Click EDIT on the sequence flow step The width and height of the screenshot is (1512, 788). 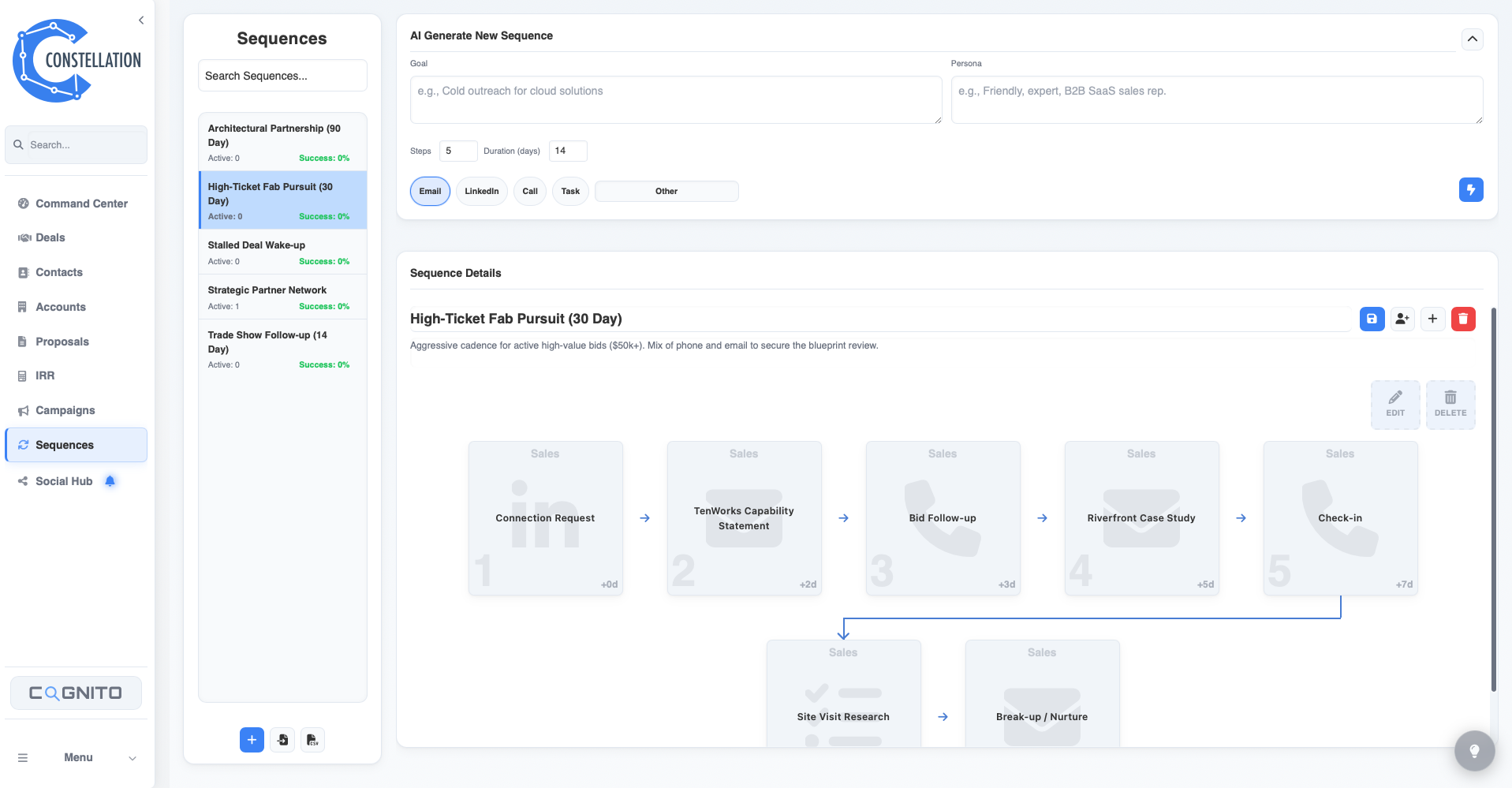click(x=1394, y=405)
